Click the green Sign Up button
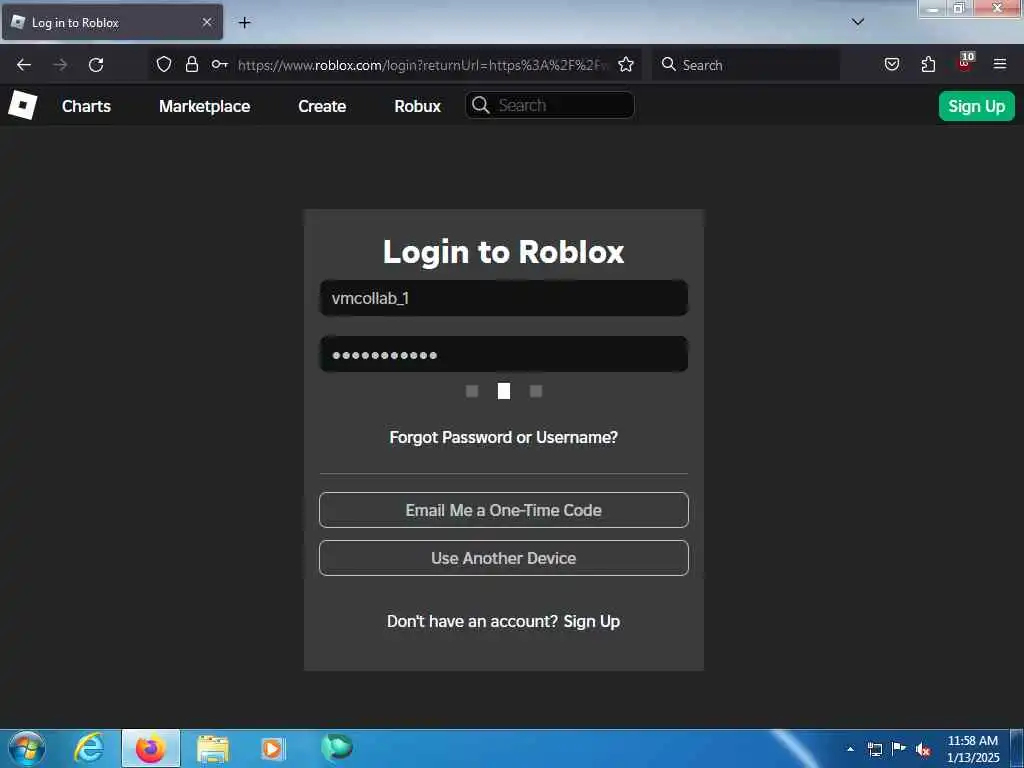1024x768 pixels. pyautogui.click(x=976, y=106)
